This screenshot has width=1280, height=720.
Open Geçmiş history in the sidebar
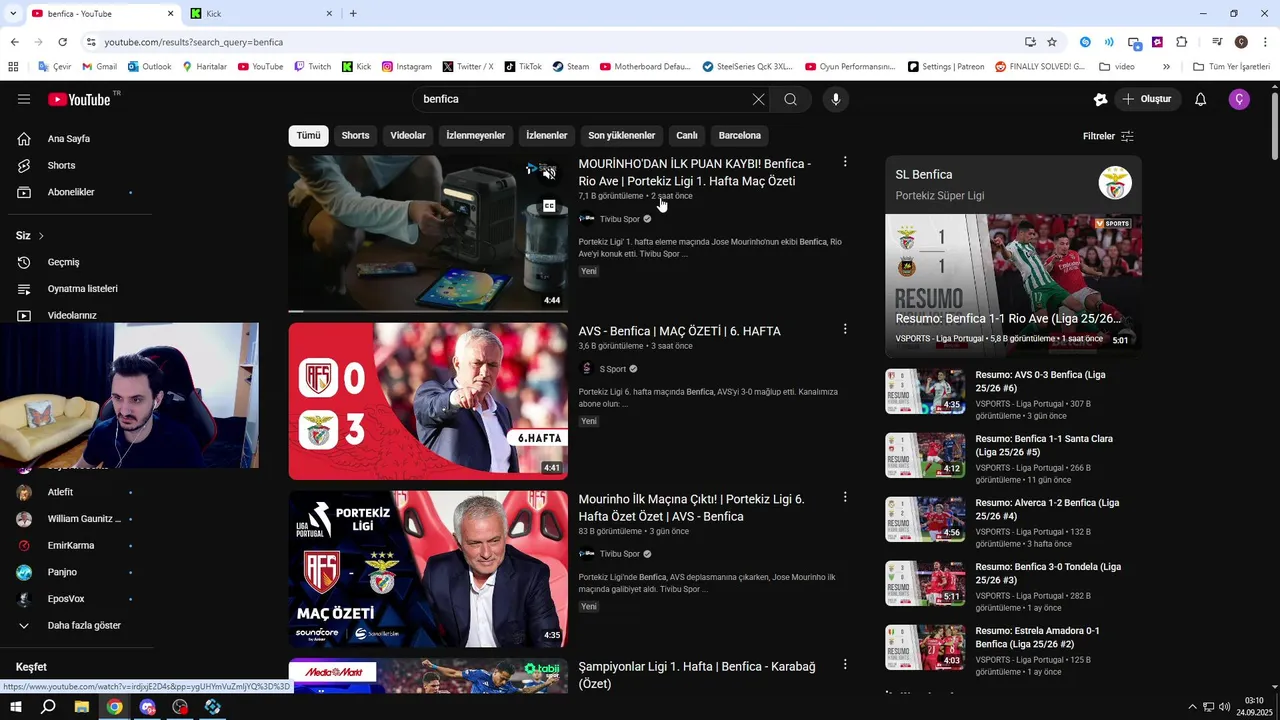click(x=62, y=262)
